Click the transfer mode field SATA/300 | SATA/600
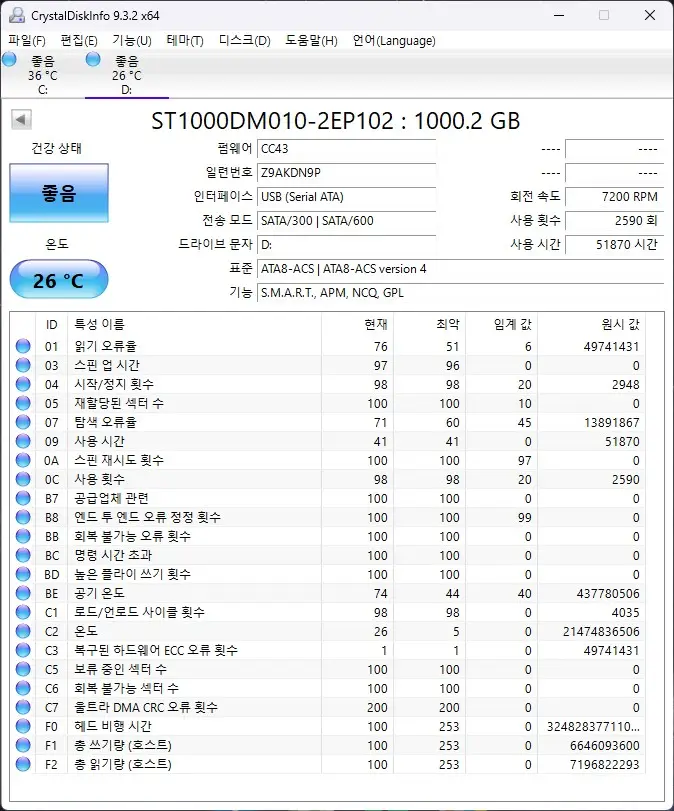This screenshot has height=811, width=674. coord(347,221)
